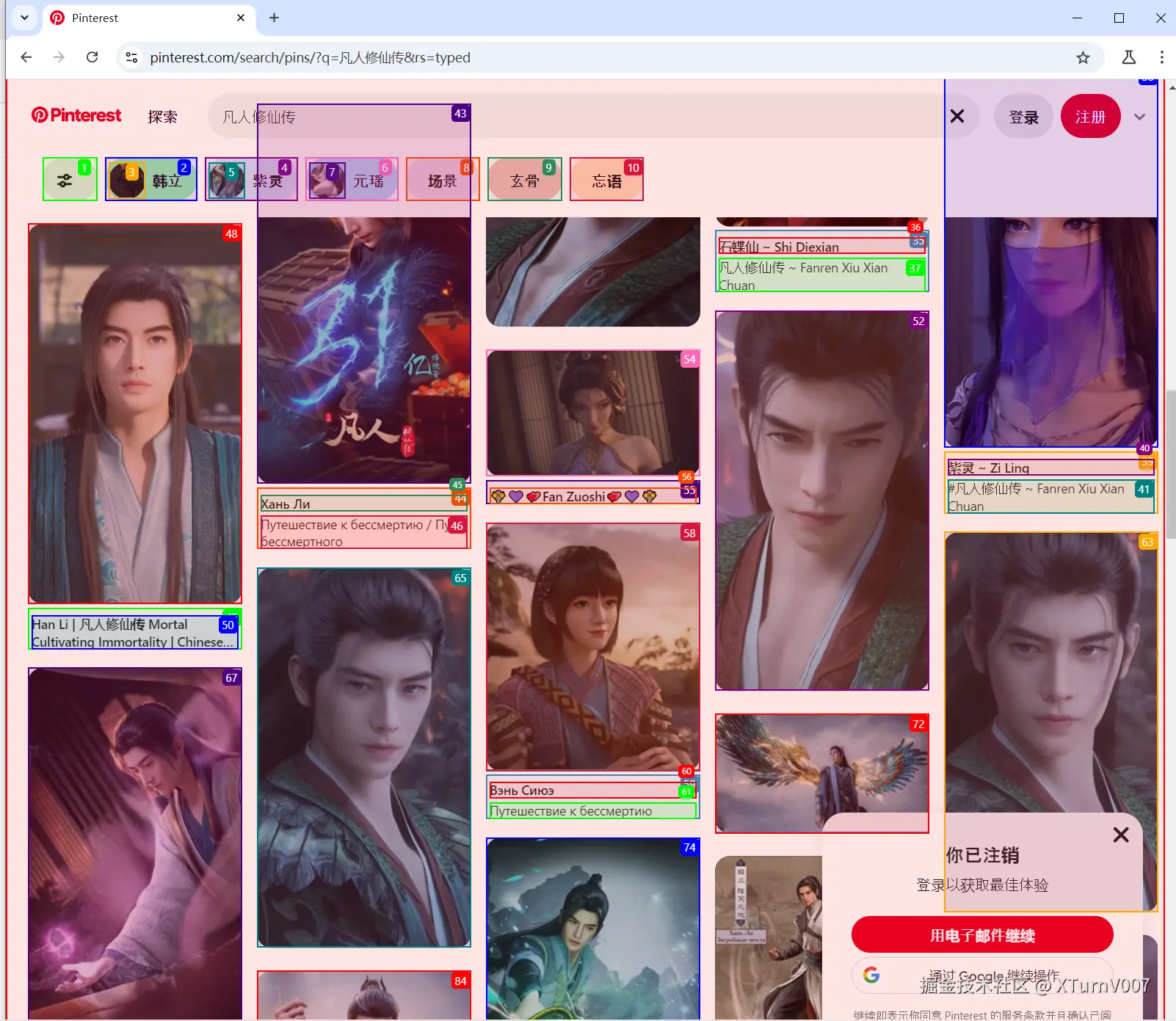
Task: Open Chrome three-dot menu
Action: [x=1161, y=57]
